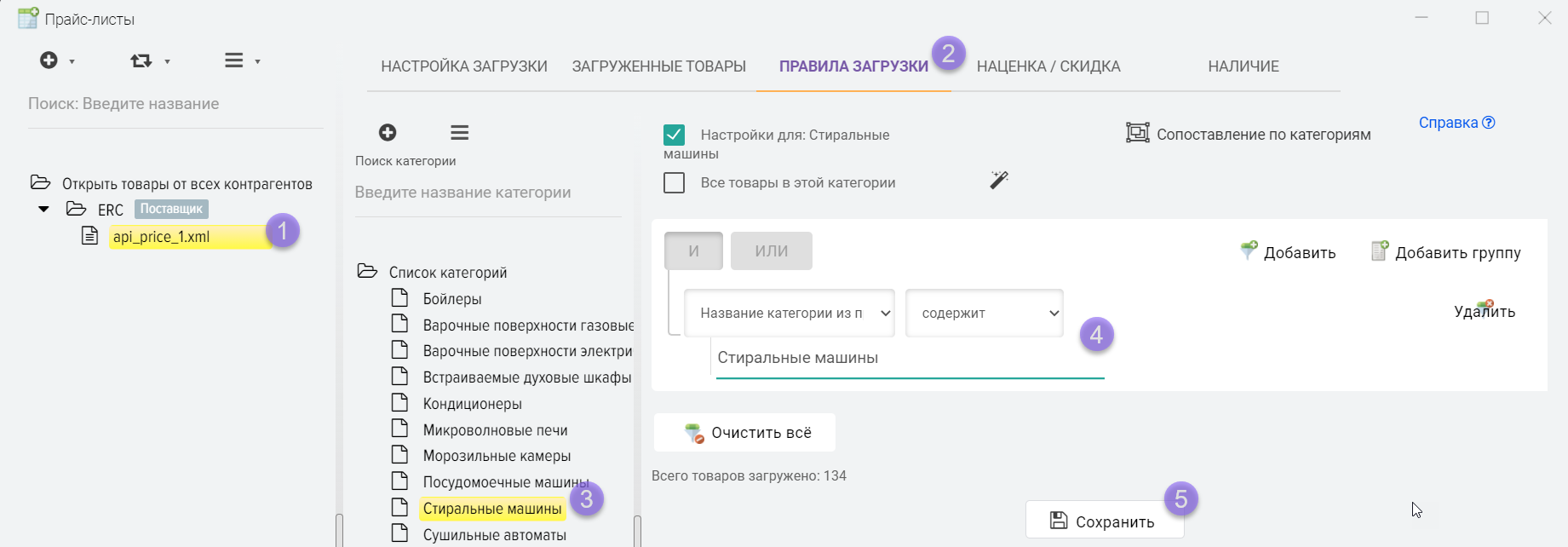The width and height of the screenshot is (1568, 547).
Task: Open the Загруженные товары tab
Action: (x=658, y=66)
